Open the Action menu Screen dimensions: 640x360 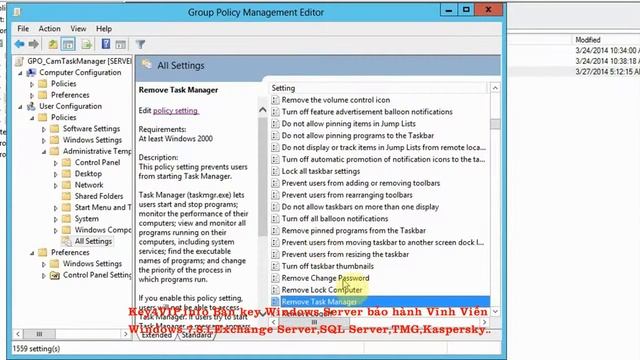pyautogui.click(x=49, y=29)
